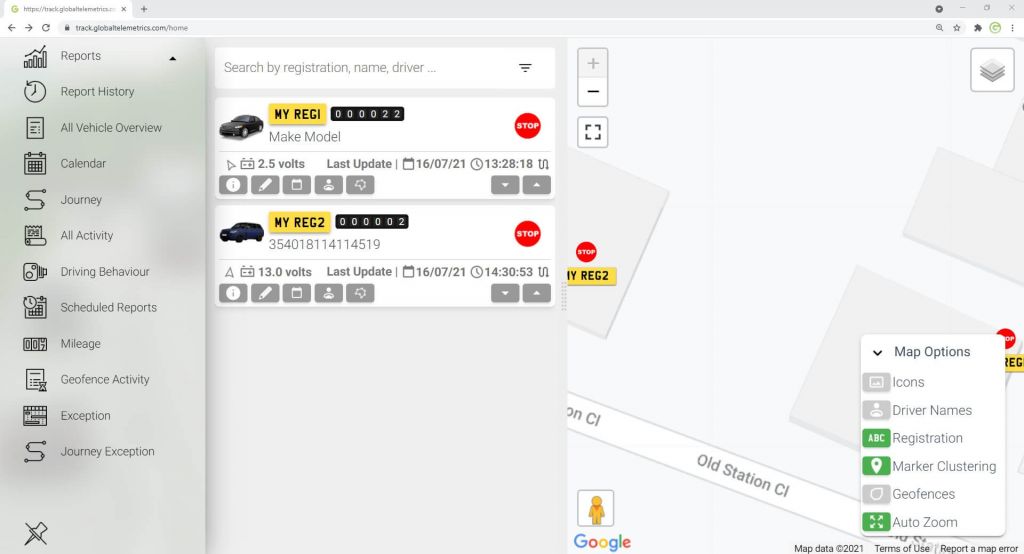
Task: Click the vehicle search input field
Action: [x=360, y=68]
